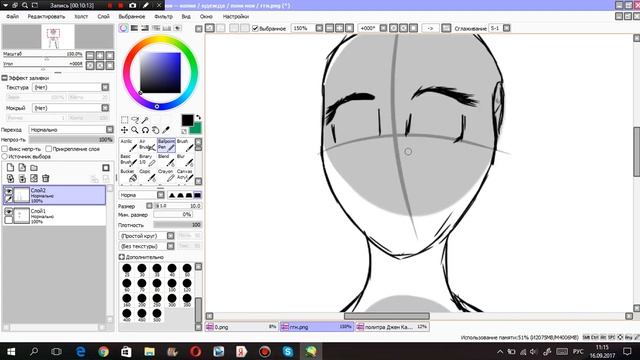Select Источник выбора radio button

(4, 156)
